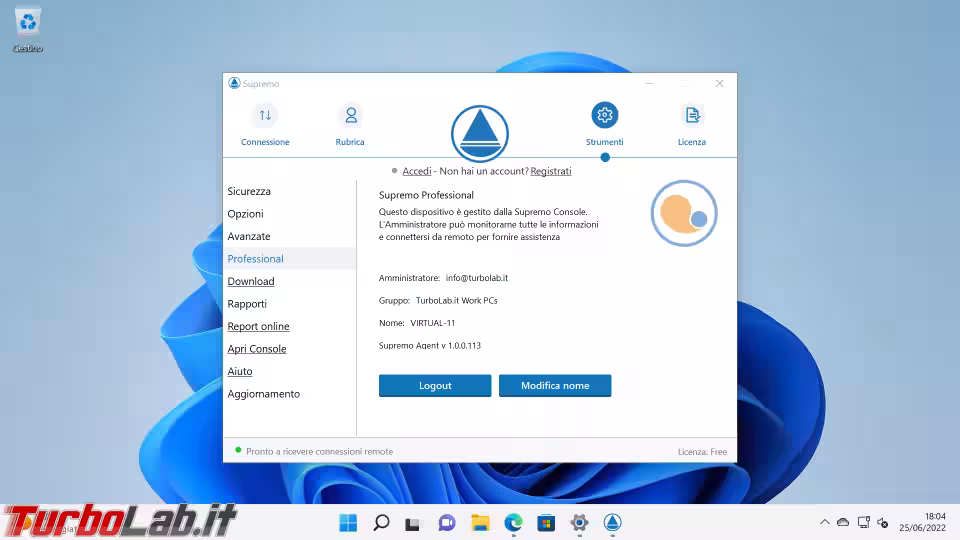Select the Strumenti gear icon
Image resolution: width=960 pixels, height=540 pixels.
coord(604,116)
